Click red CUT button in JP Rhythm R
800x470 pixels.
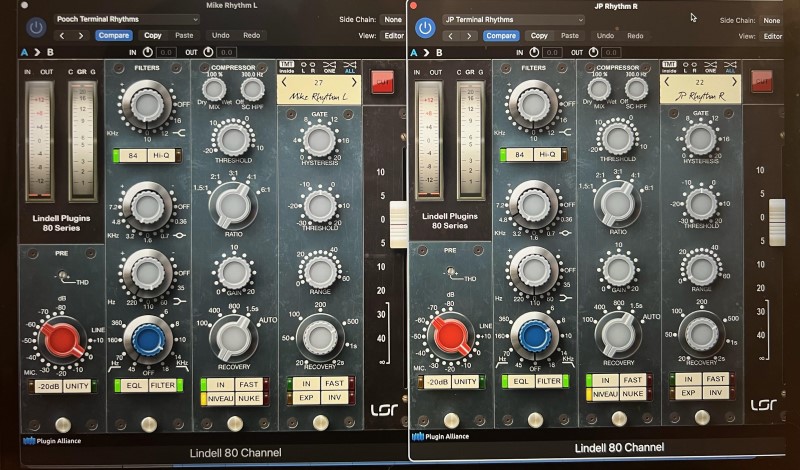(x=762, y=81)
